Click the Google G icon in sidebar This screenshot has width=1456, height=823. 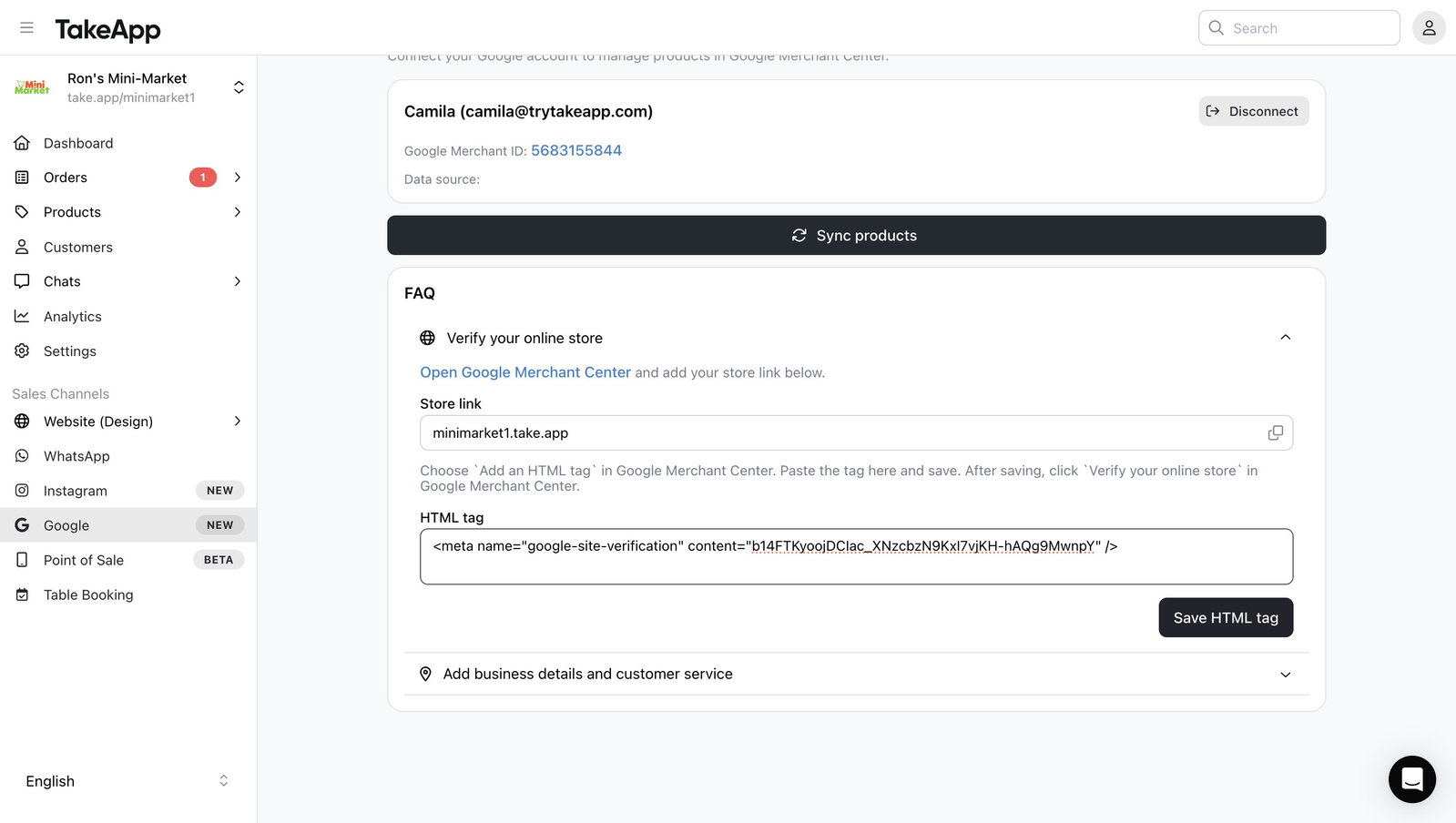(22, 525)
